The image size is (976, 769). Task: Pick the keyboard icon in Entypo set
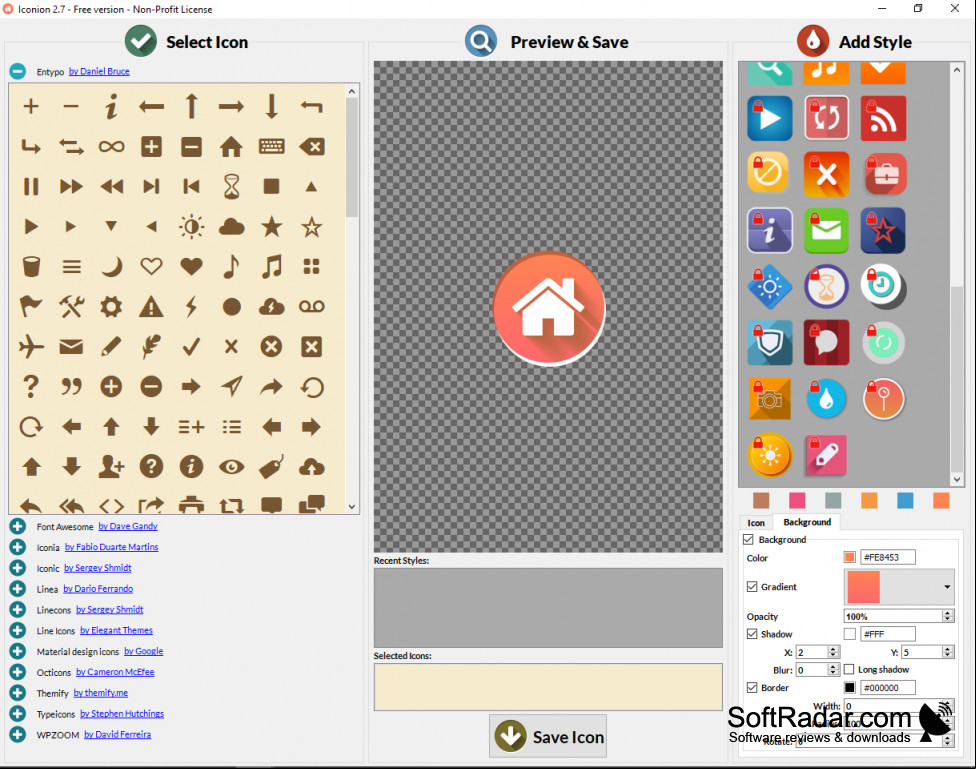(271, 147)
